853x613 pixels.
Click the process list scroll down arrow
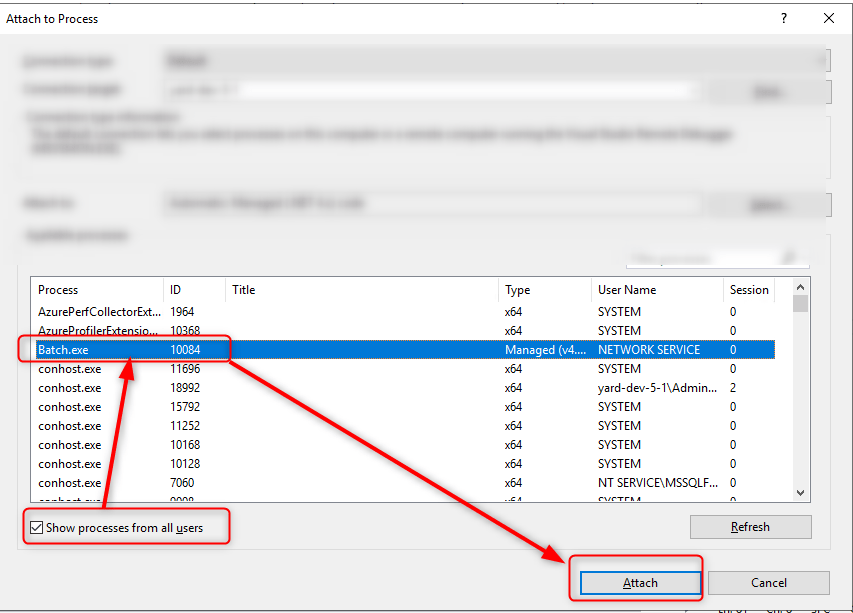coord(799,492)
